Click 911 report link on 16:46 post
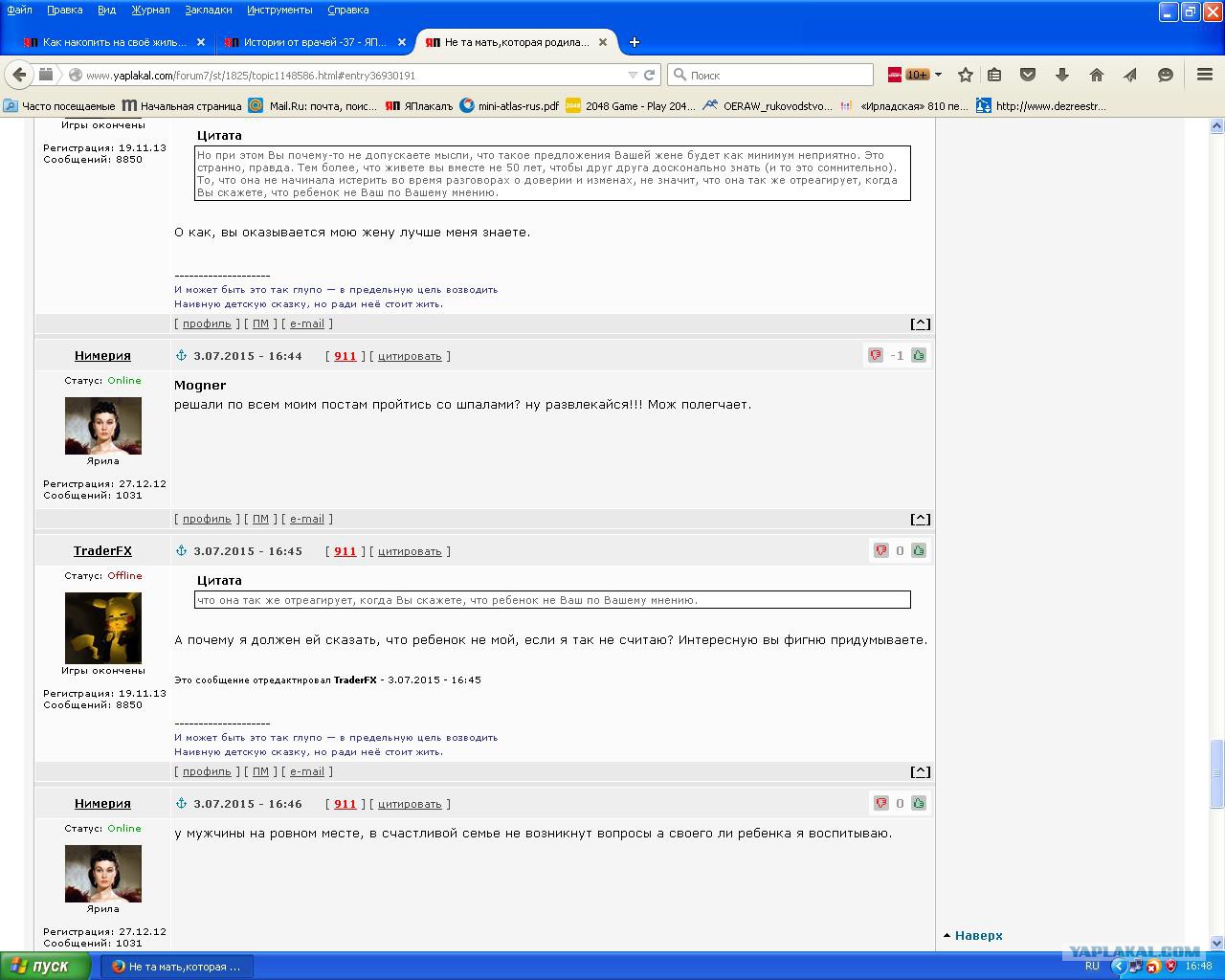1225x980 pixels. coord(345,804)
